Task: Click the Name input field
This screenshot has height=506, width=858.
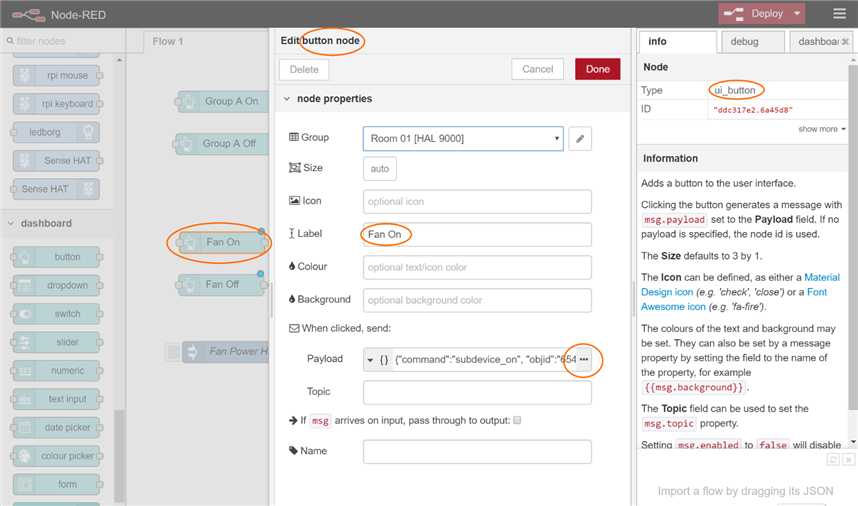Action: 477,452
